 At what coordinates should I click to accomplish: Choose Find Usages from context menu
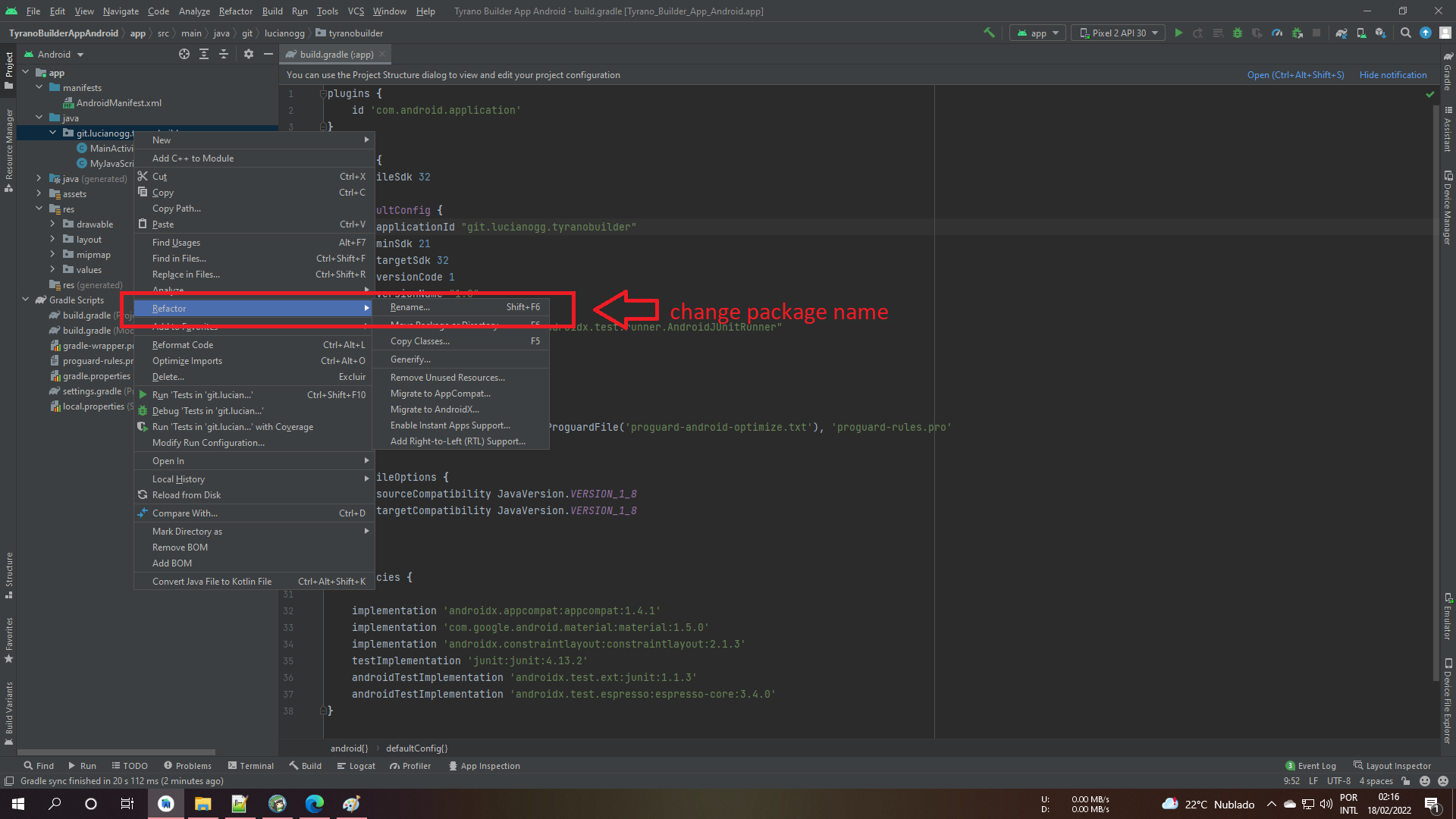(176, 243)
